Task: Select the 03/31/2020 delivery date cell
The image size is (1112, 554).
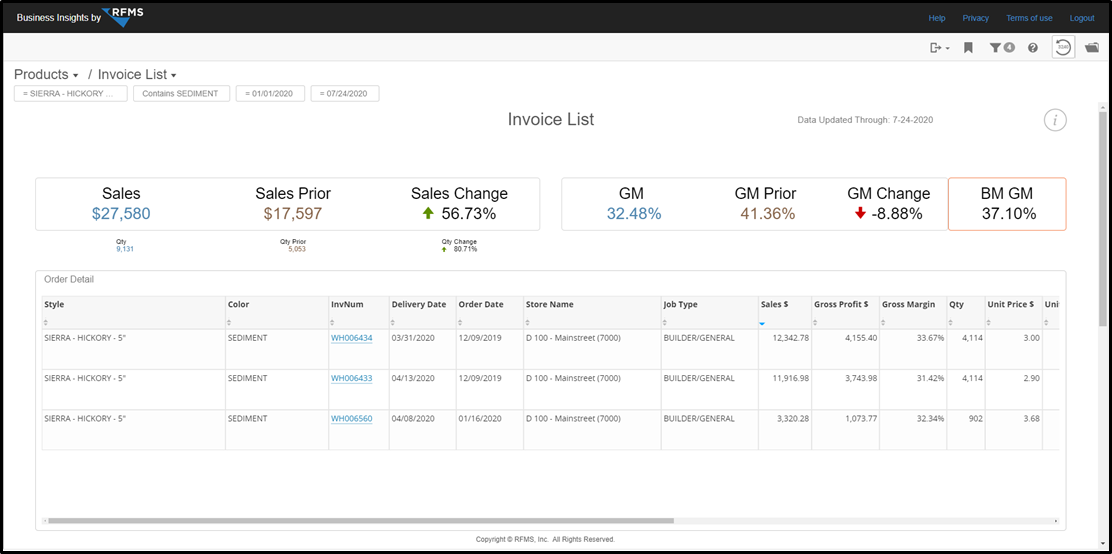Action: click(423, 349)
